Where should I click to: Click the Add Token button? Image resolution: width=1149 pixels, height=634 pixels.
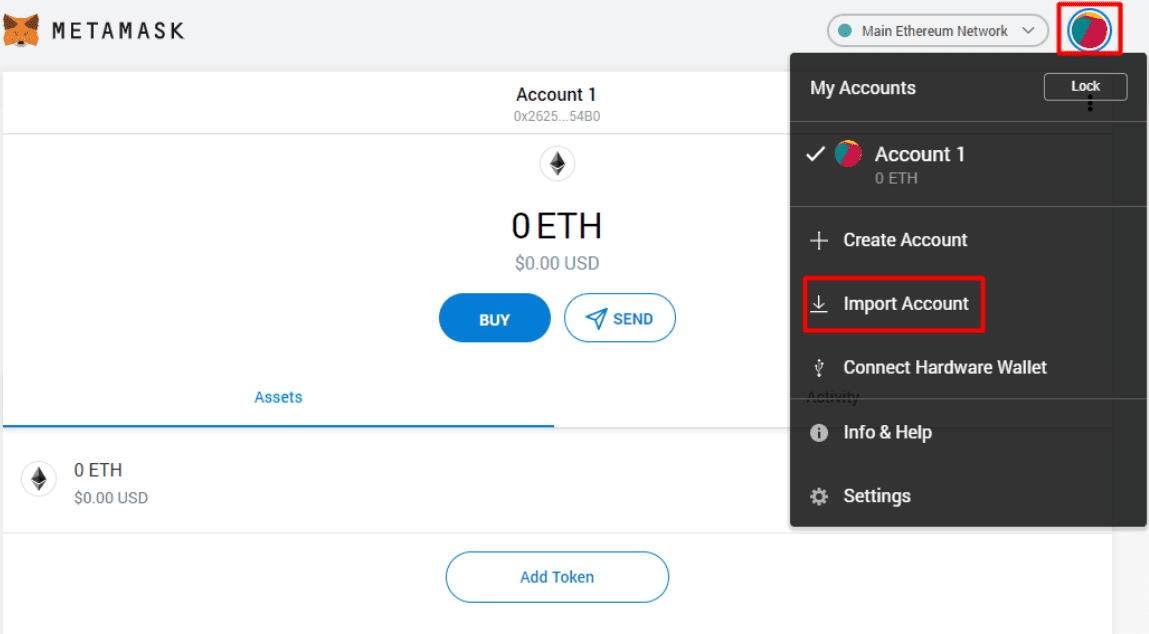coord(557,577)
